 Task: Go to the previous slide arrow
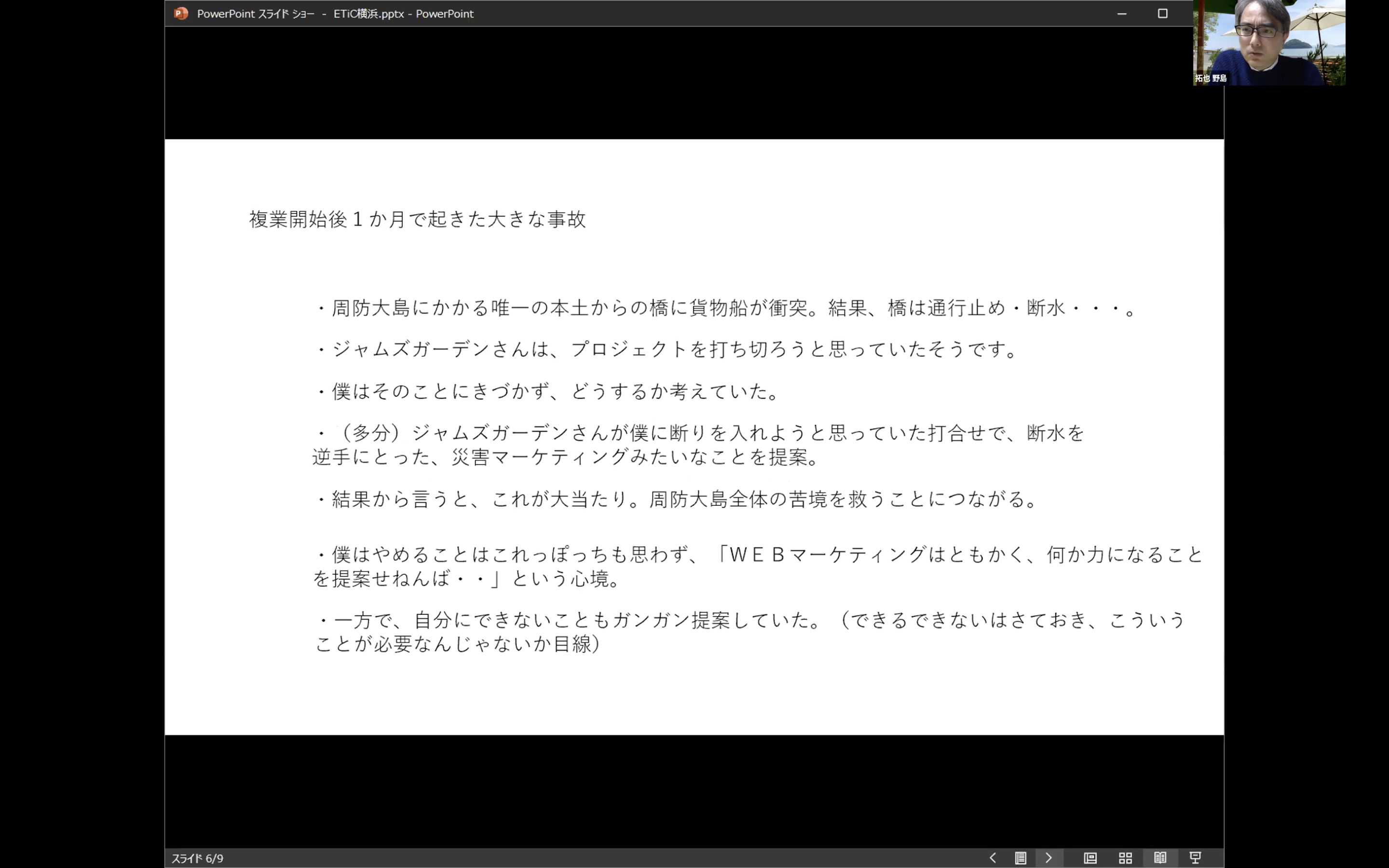993,858
